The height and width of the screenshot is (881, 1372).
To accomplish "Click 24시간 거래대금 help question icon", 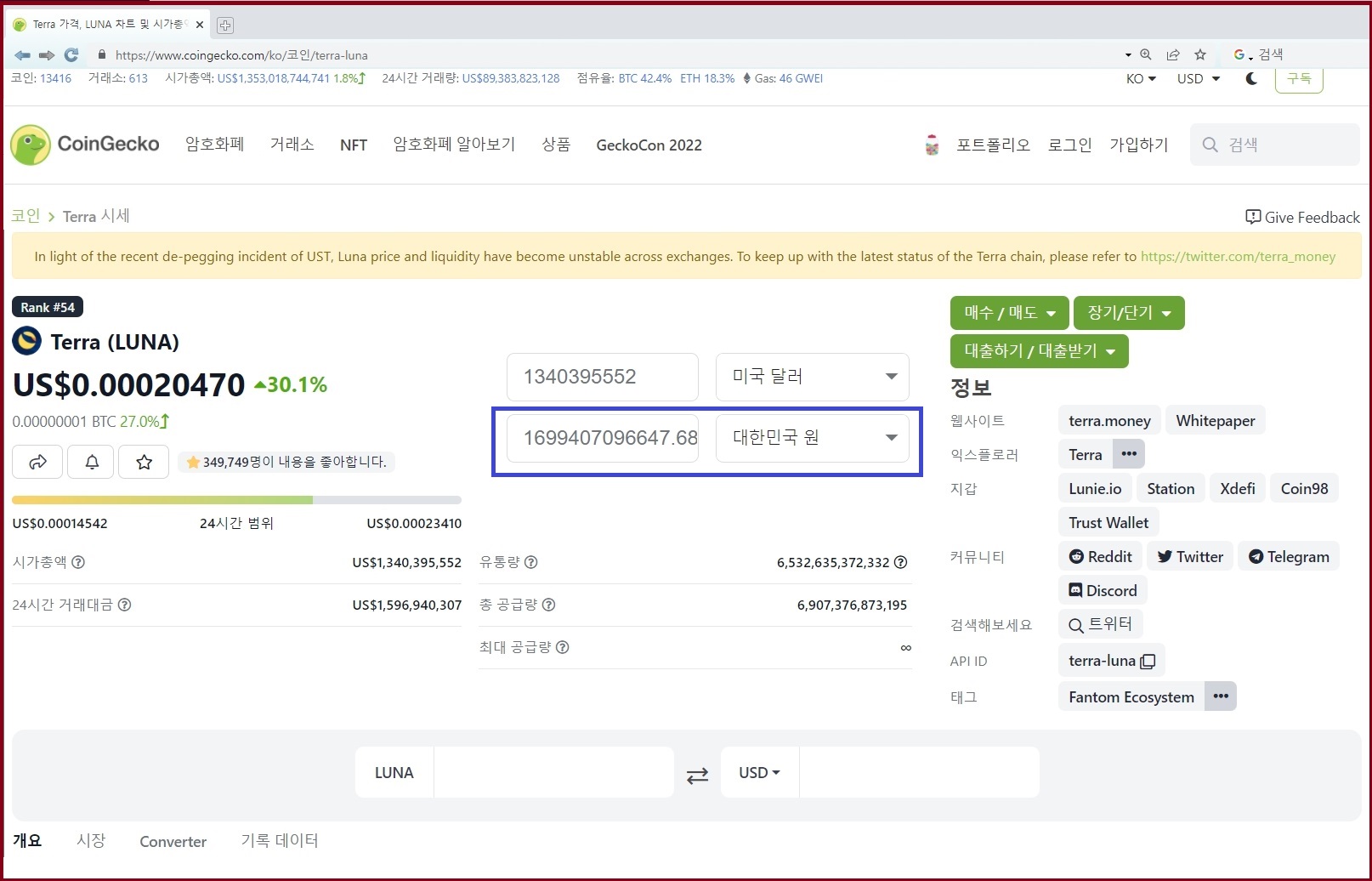I will click(124, 605).
